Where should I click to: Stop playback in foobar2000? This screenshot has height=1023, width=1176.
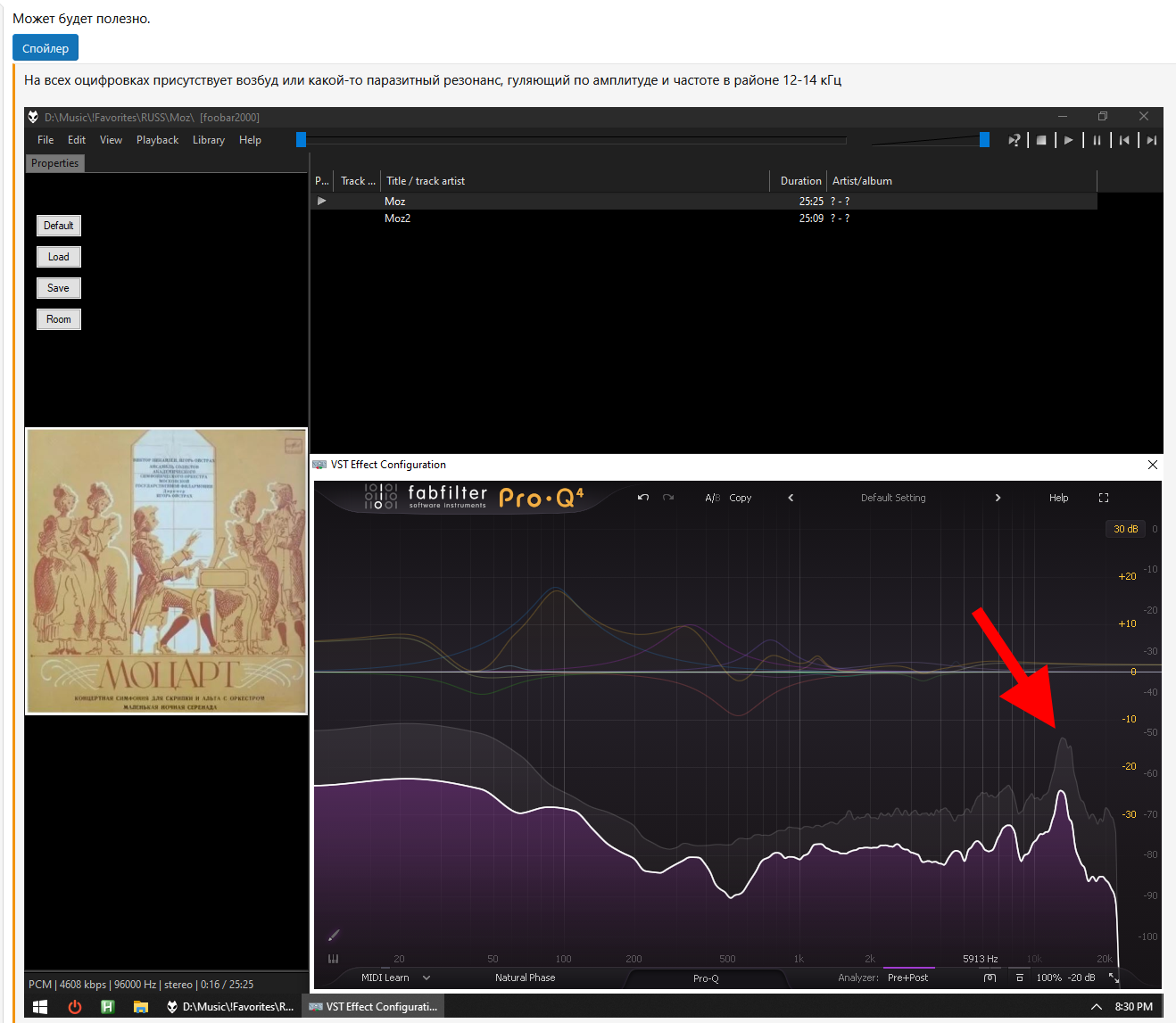pyautogui.click(x=1040, y=140)
